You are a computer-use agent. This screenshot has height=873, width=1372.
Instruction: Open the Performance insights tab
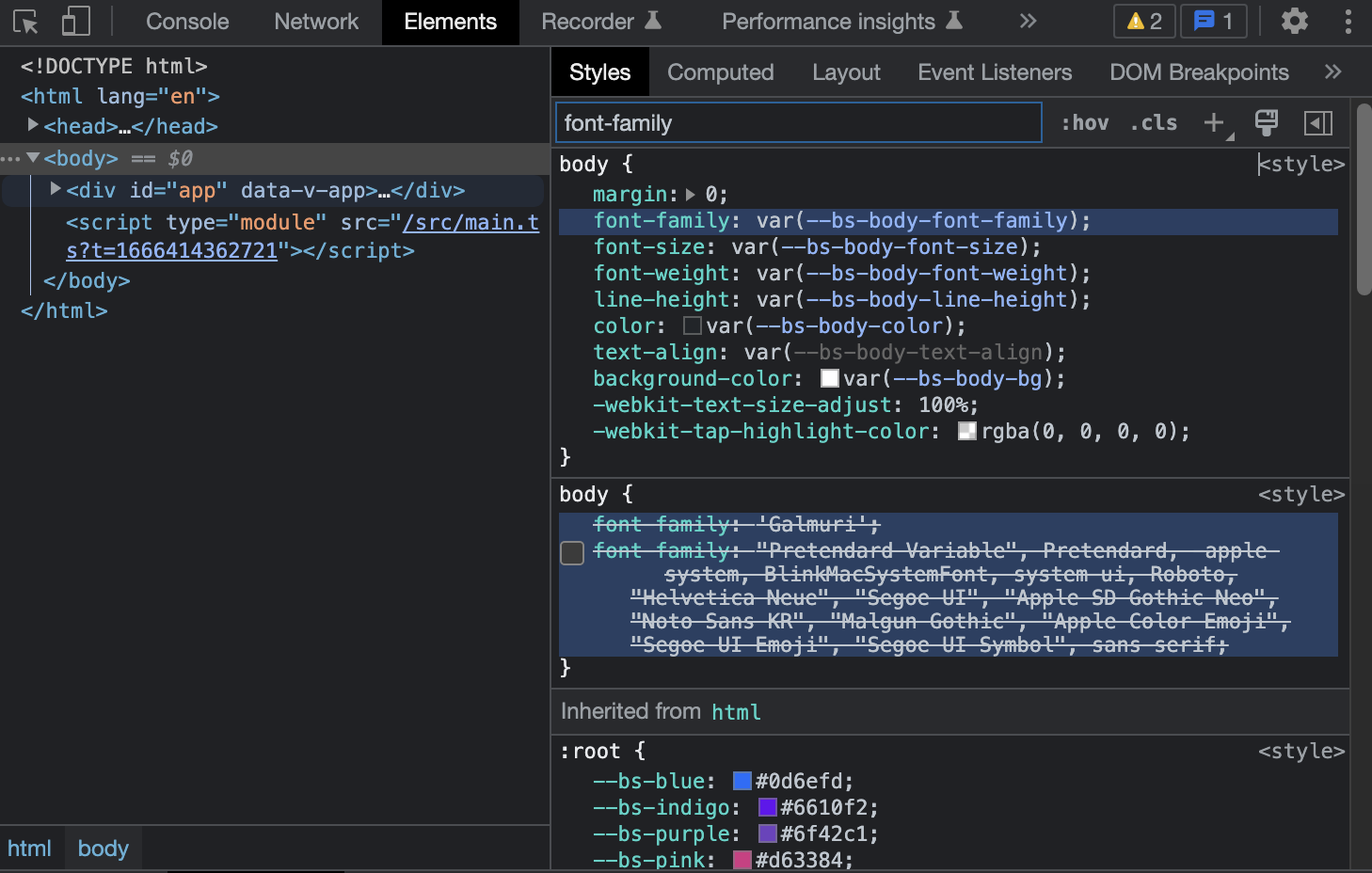842,22
